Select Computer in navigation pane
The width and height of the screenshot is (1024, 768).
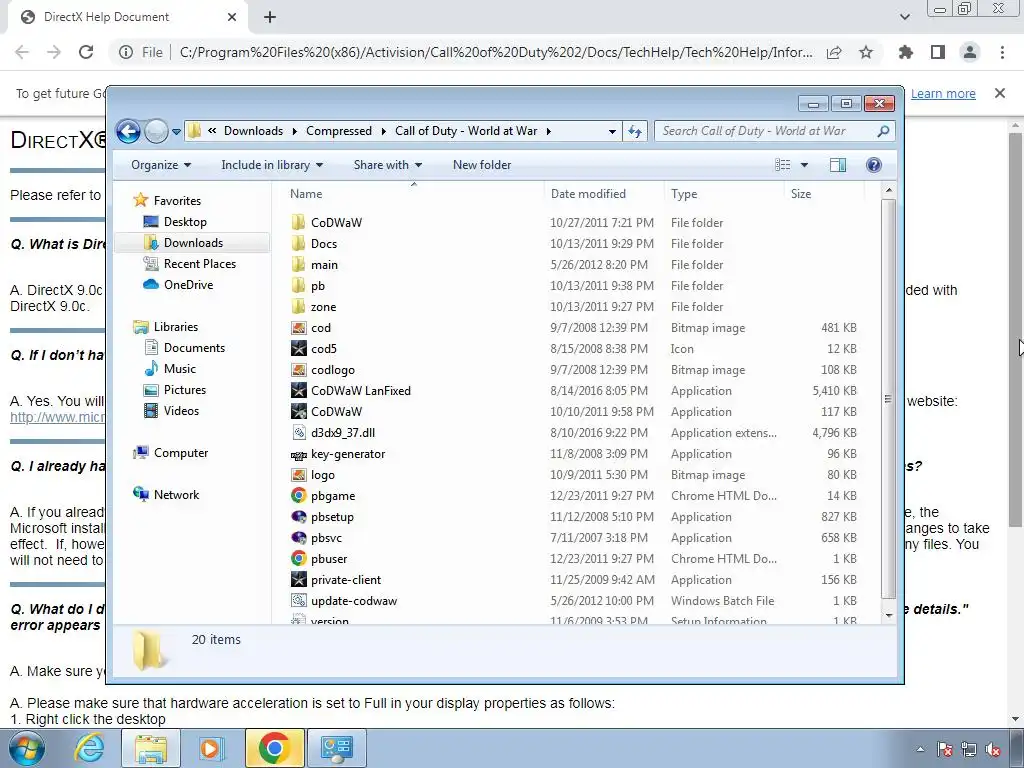[x=181, y=453]
